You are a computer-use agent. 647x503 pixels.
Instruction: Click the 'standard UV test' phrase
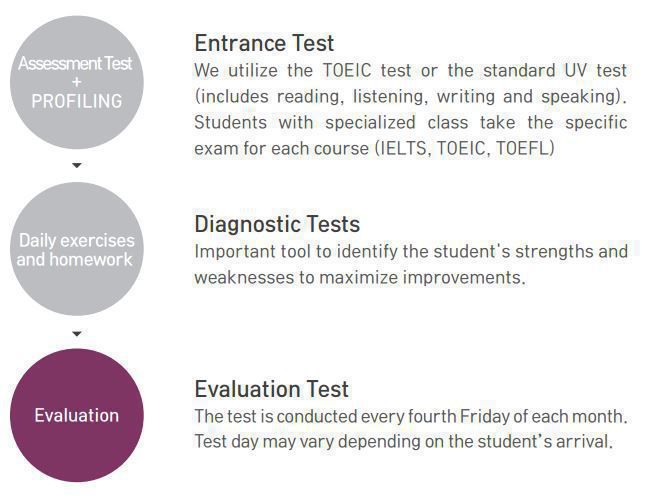pos(555,70)
